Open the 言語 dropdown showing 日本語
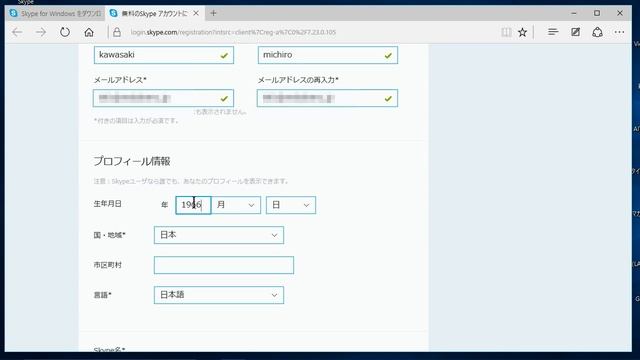Screen dimensions: 640x360 219,295
